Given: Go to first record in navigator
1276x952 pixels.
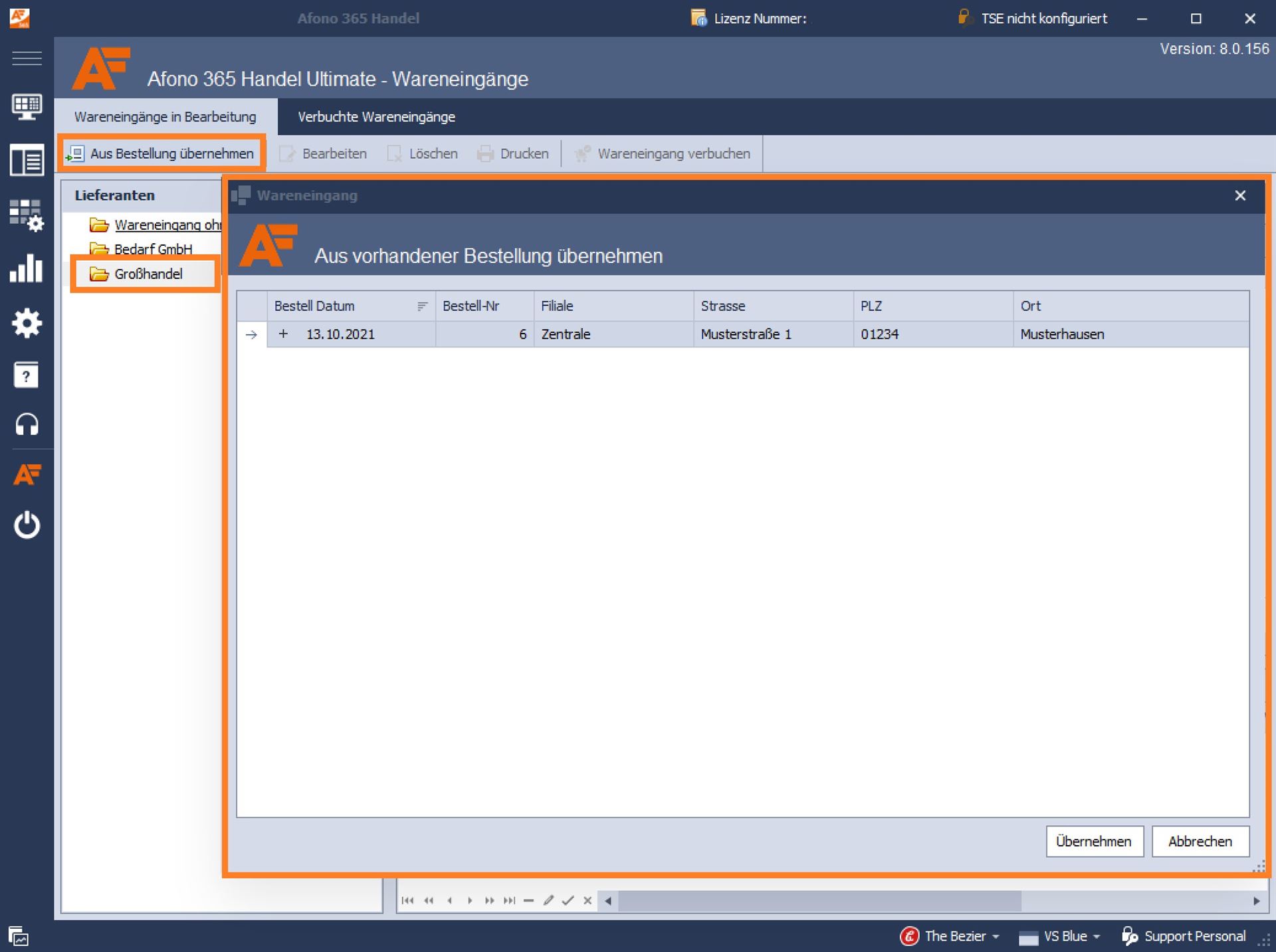Looking at the screenshot, I should [x=408, y=901].
